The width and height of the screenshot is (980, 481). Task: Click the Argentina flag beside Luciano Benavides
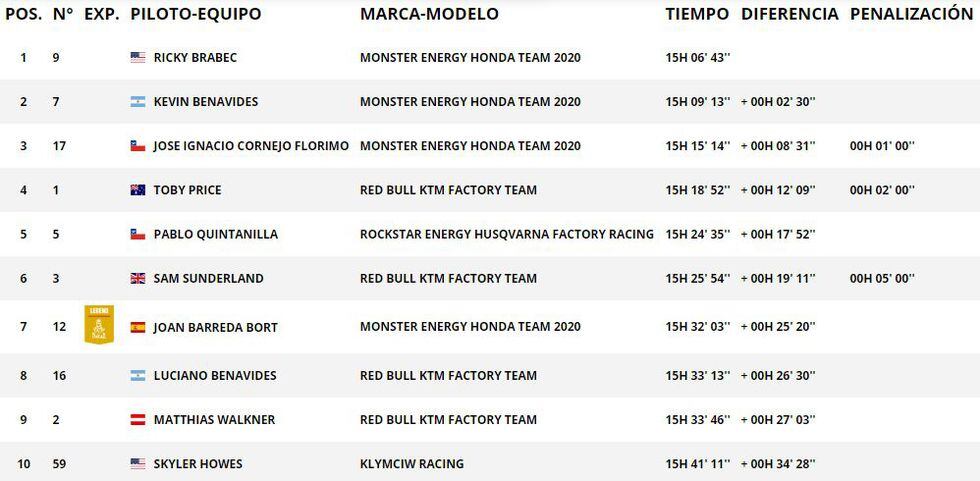pos(138,376)
